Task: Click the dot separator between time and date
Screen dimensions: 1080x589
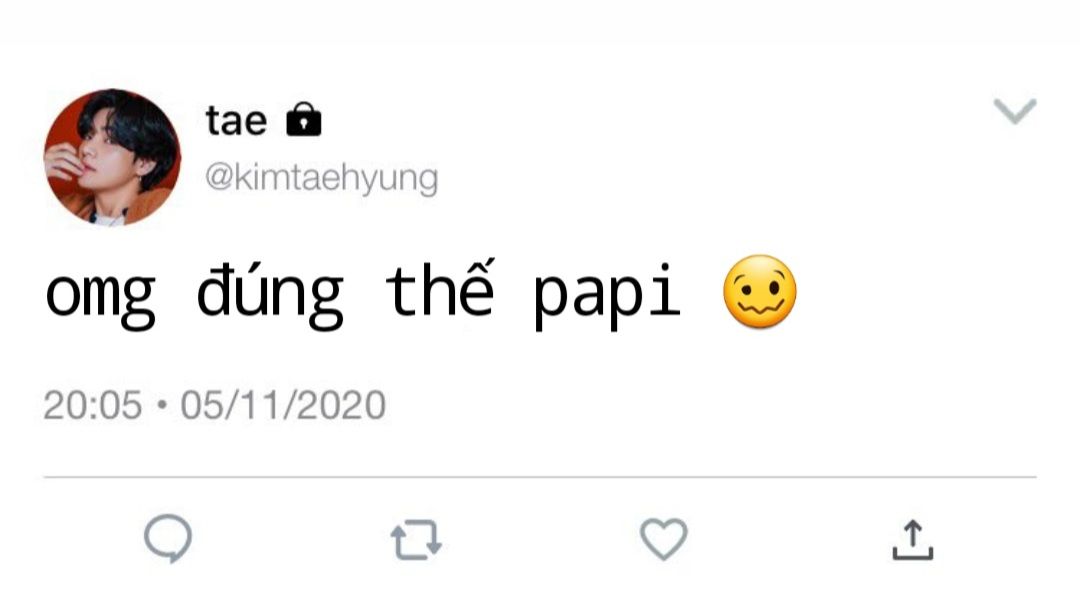Action: pyautogui.click(x=161, y=405)
